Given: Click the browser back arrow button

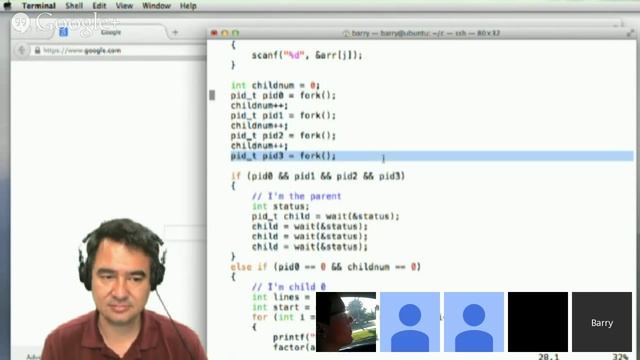Looking at the screenshot, I should tap(21, 51).
